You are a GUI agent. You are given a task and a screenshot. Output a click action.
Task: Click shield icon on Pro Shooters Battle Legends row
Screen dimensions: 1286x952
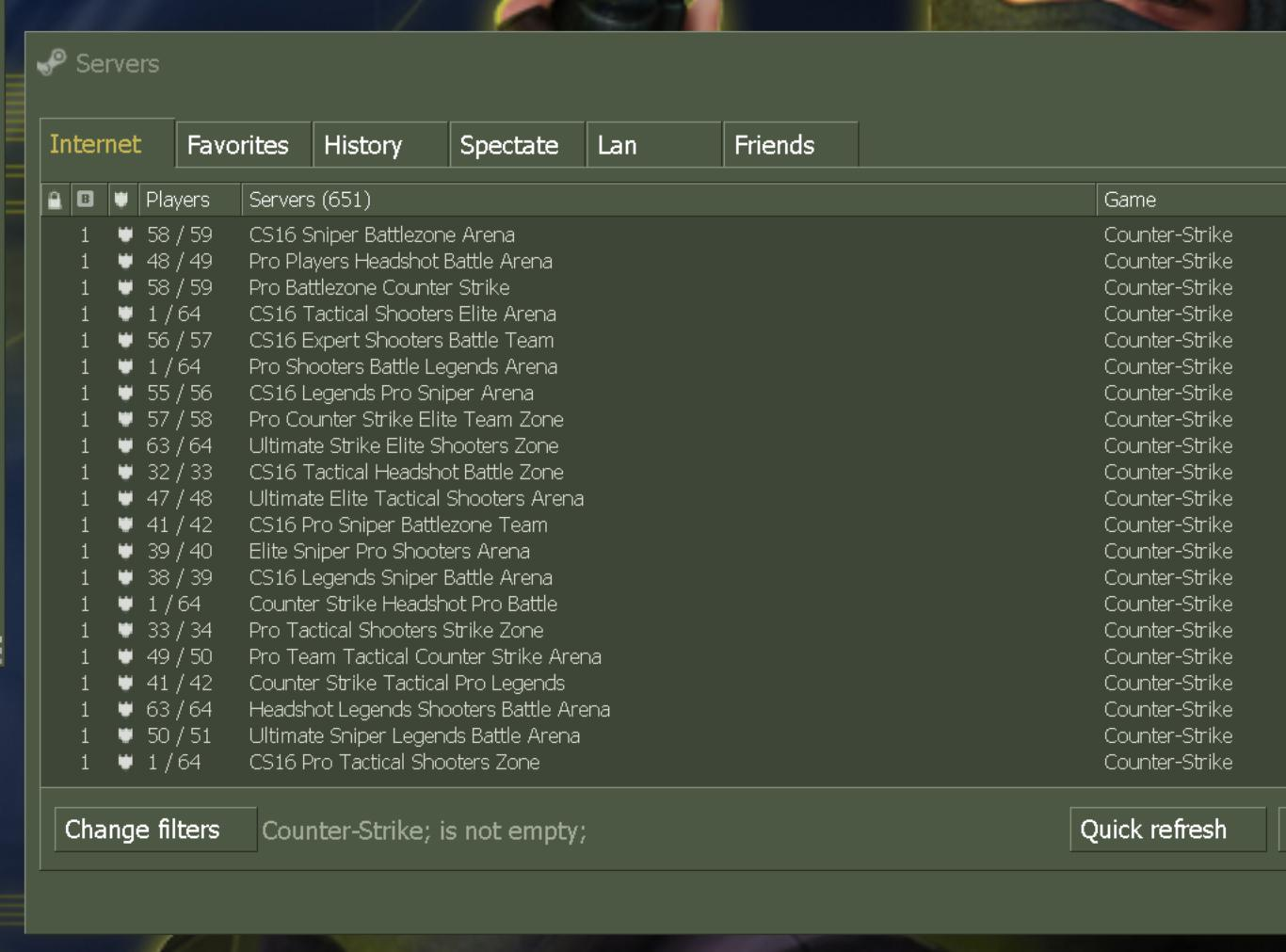click(x=124, y=366)
